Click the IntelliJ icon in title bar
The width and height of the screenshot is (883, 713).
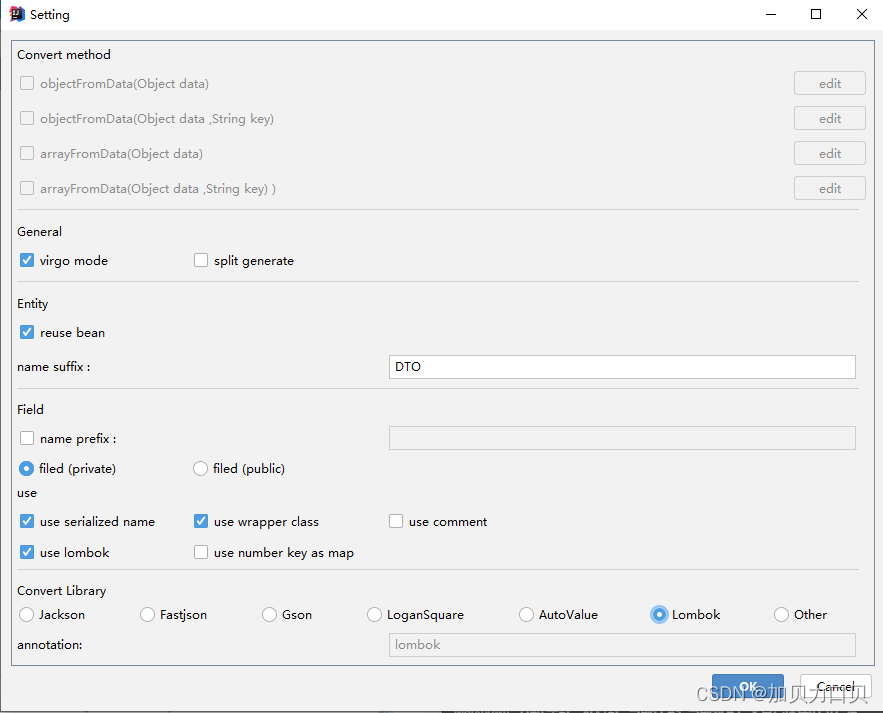17,15
